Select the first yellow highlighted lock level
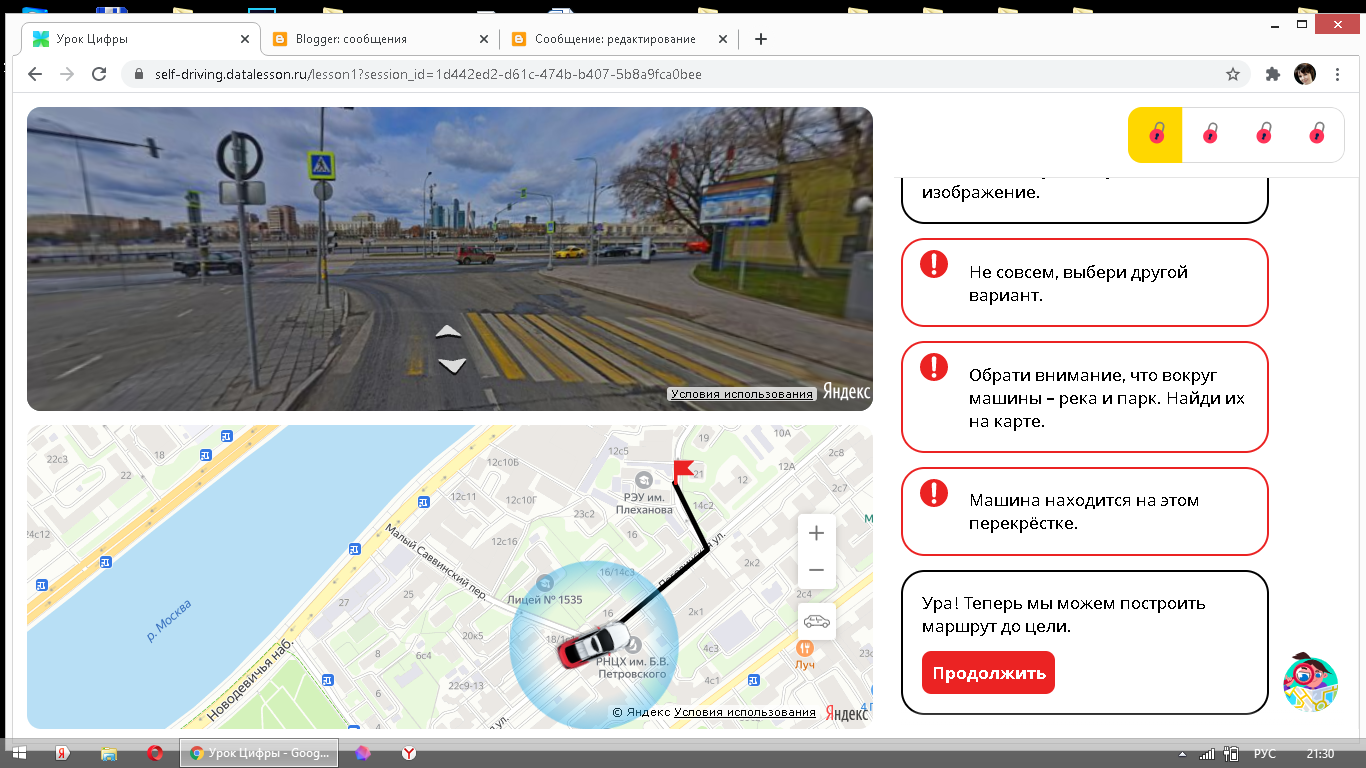The image size is (1366, 768). pos(1156,134)
